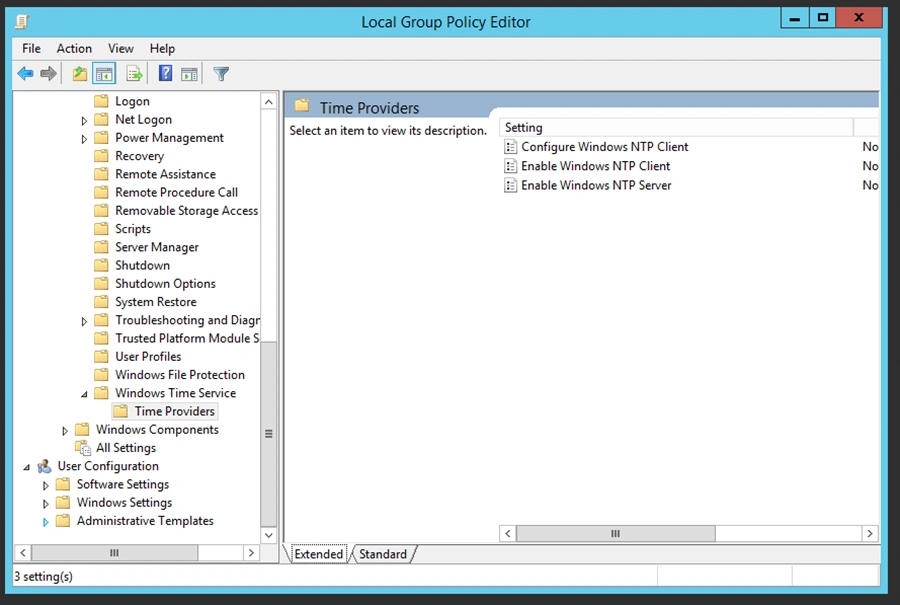Screen dimensions: 900x605
Task: Click the User Configuration node icon
Action: (x=45, y=466)
